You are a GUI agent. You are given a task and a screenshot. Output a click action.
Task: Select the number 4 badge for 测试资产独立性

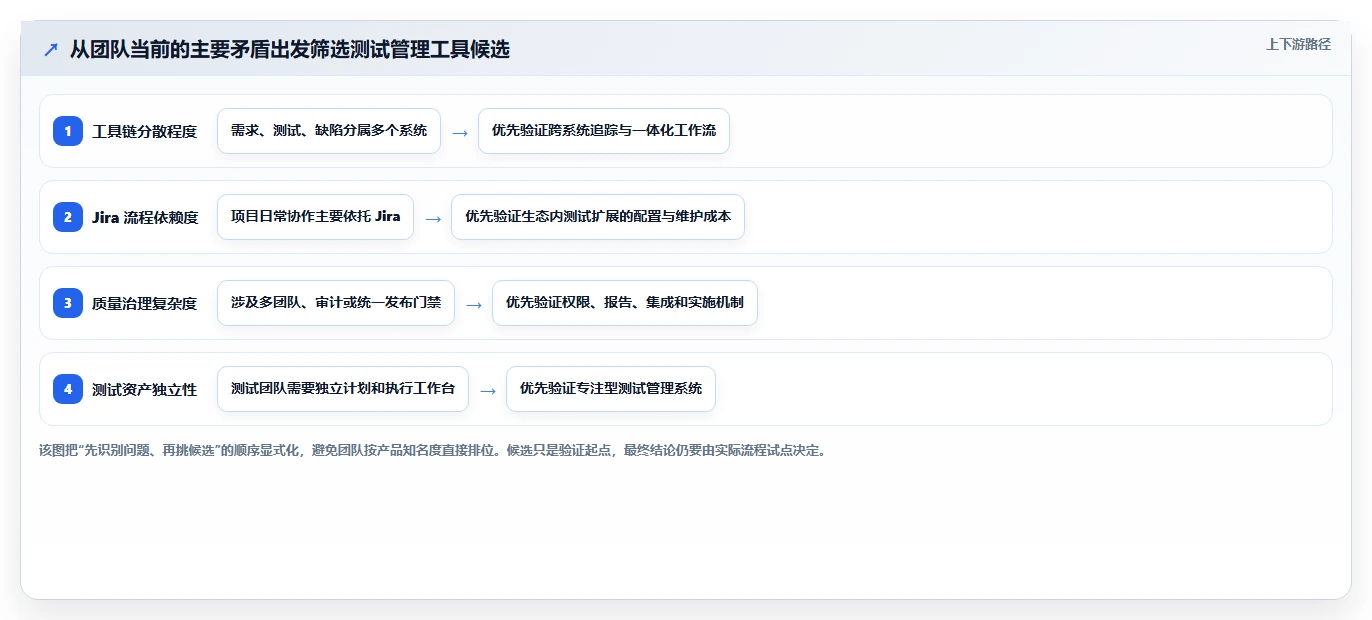(x=68, y=389)
